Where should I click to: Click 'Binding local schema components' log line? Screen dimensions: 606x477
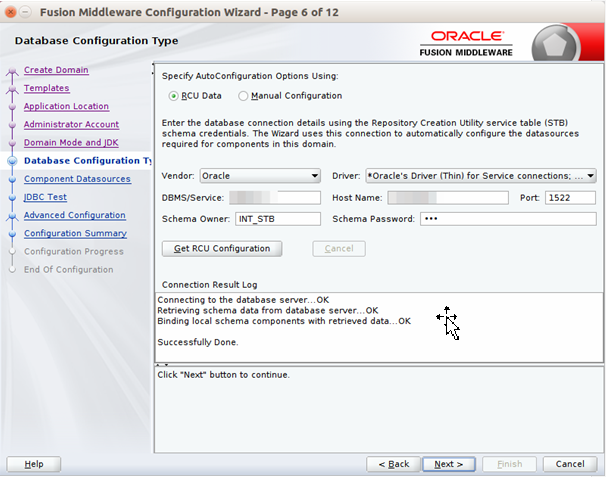click(x=284, y=321)
